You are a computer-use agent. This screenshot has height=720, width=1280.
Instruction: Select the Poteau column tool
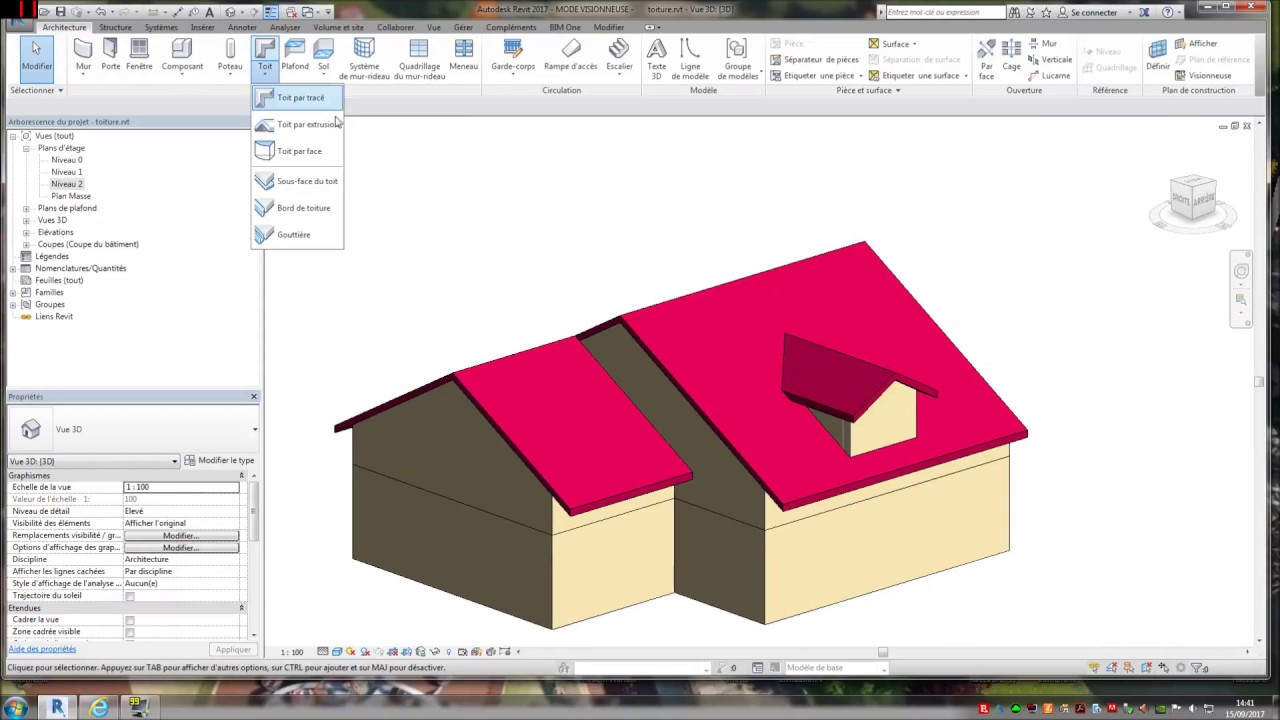point(230,56)
